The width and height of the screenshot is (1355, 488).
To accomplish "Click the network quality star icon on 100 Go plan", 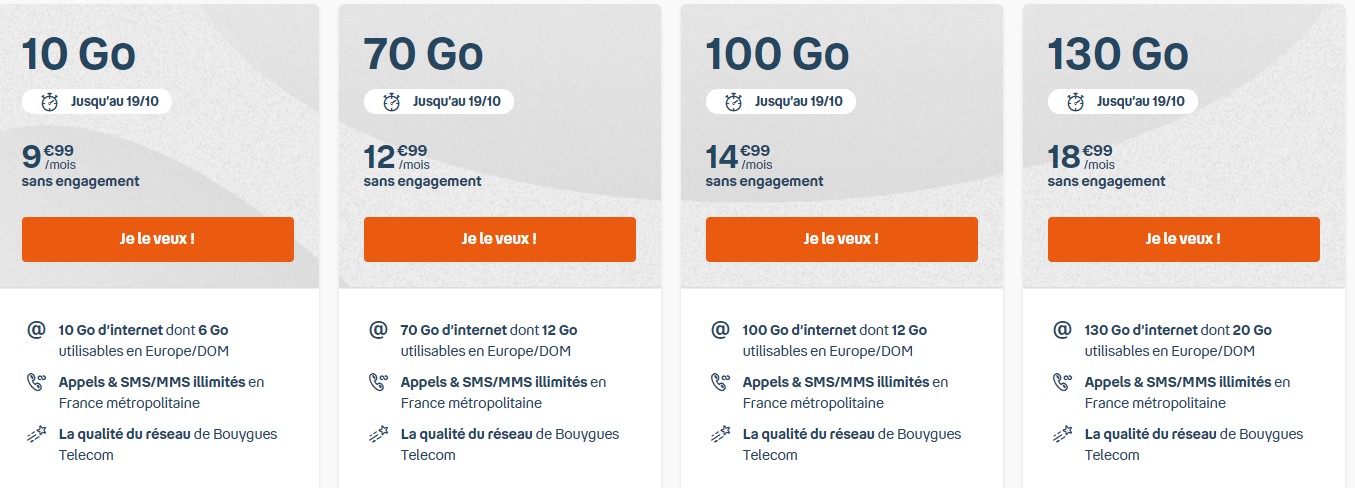I will [720, 434].
